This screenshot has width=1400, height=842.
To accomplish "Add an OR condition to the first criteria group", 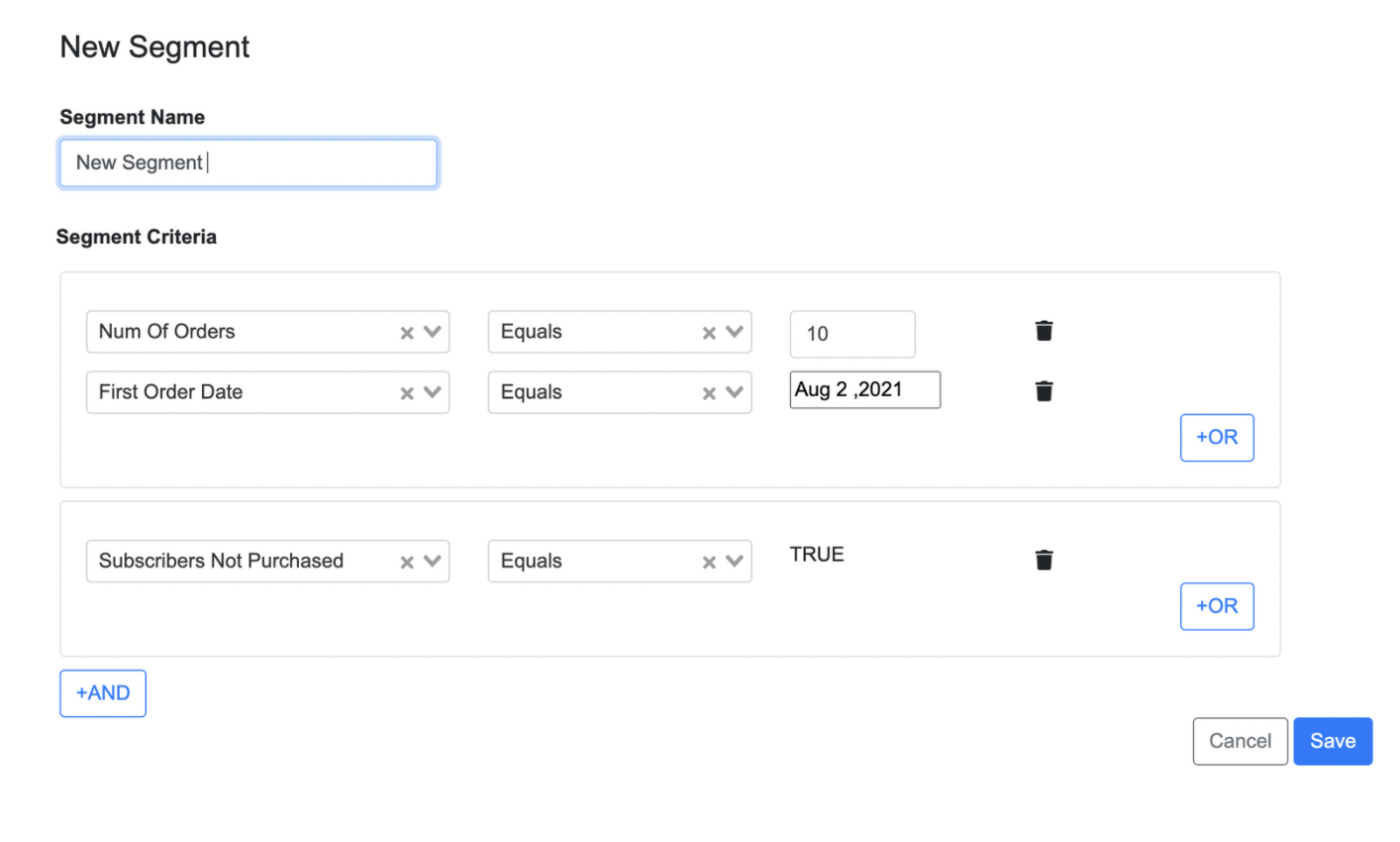I will pos(1217,438).
